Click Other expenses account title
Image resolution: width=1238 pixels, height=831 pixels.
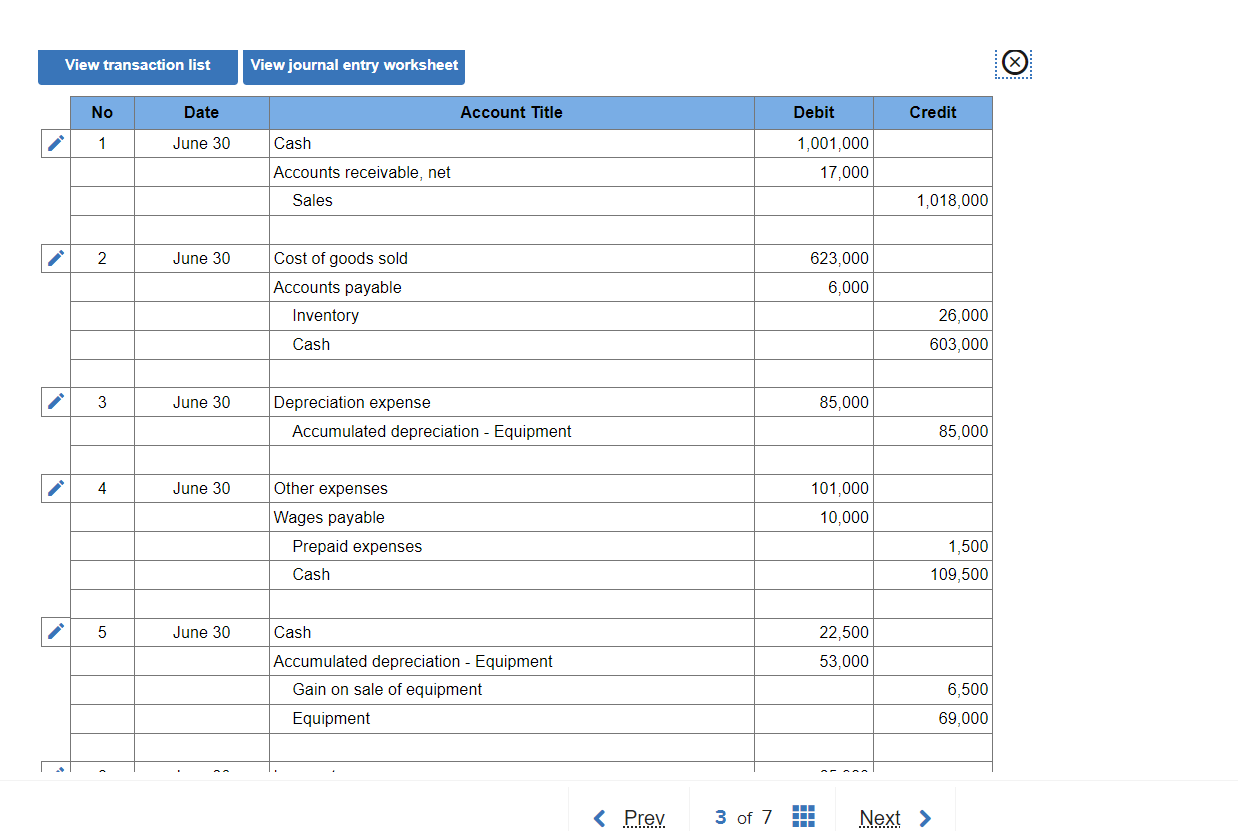tap(331, 489)
